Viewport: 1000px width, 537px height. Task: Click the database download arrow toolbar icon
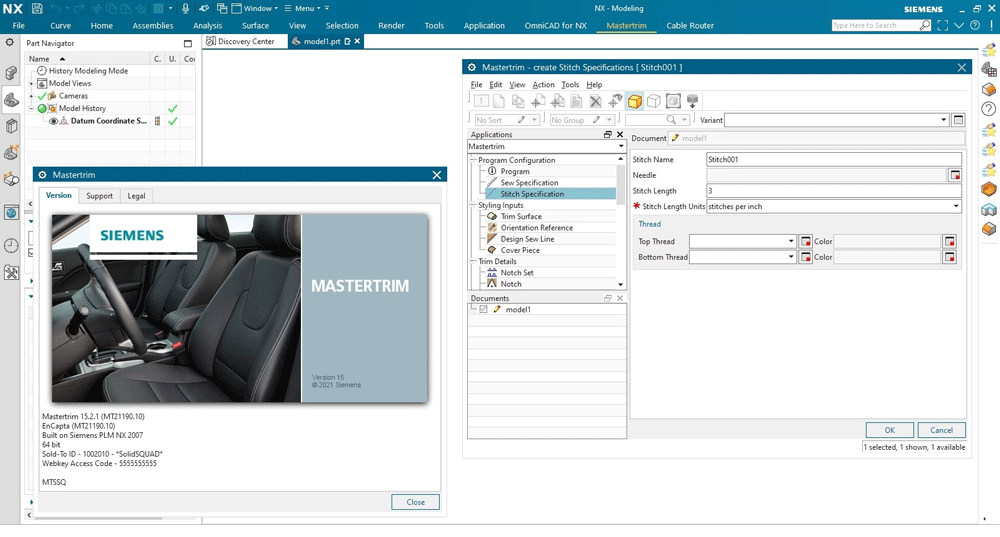point(692,101)
